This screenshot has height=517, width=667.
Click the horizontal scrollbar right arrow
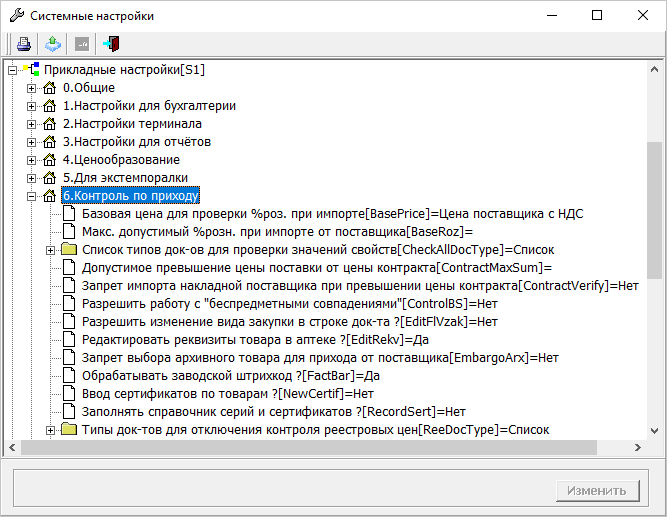[638, 448]
